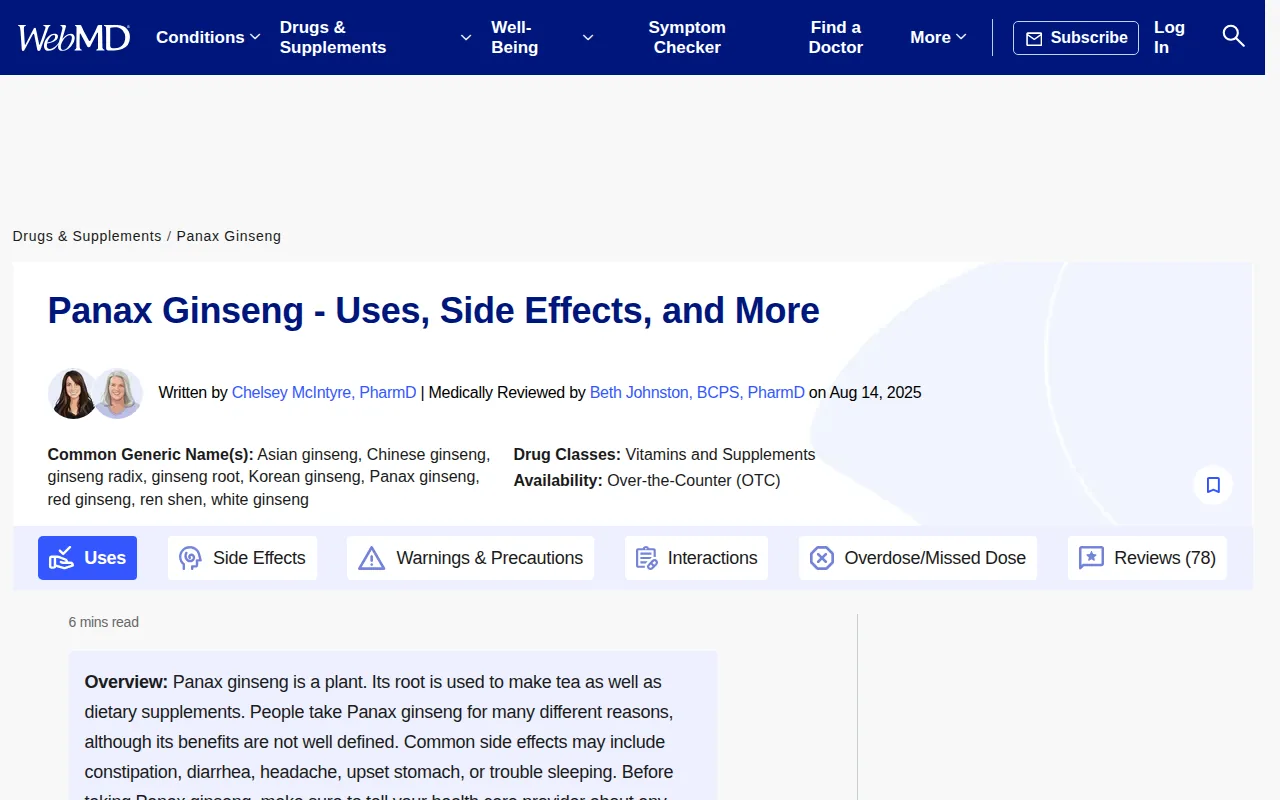Select the Uses tab
The height and width of the screenshot is (800, 1280).
88,558
